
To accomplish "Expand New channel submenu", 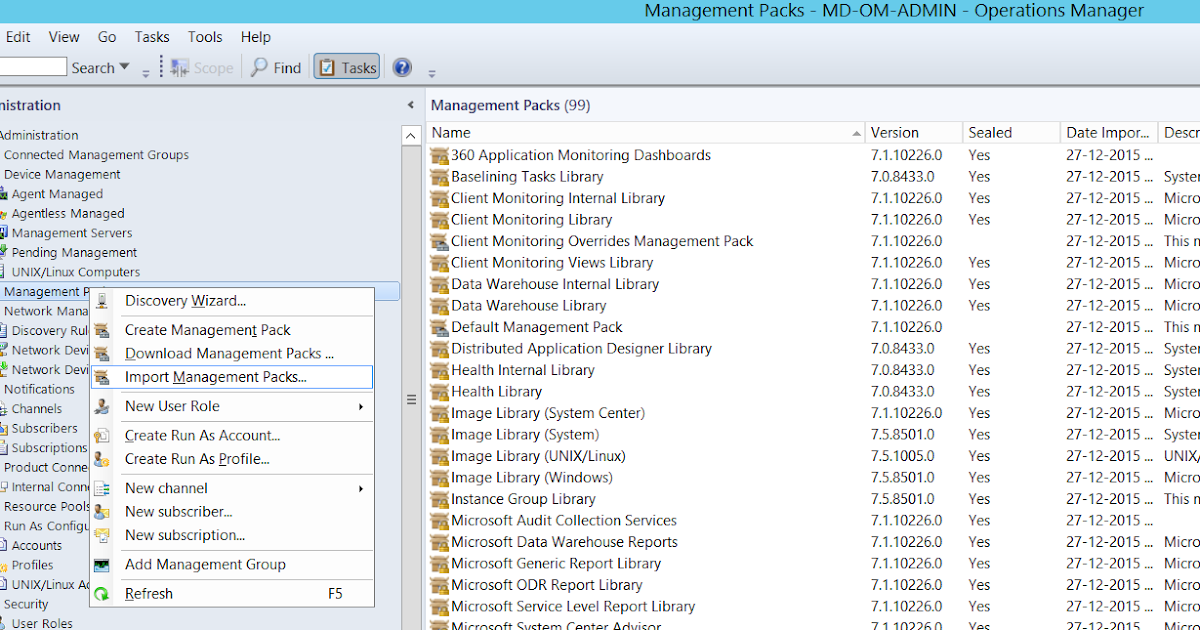I will 232,488.
